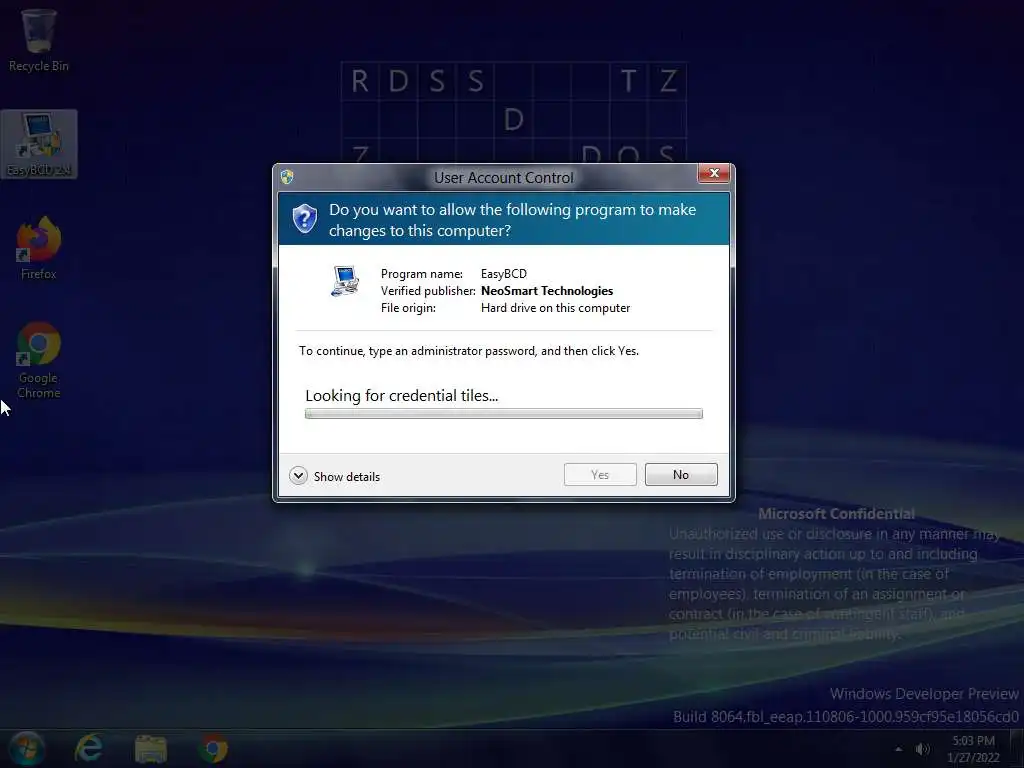The height and width of the screenshot is (768, 1024).
Task: Click the show desktop strip beside the clock
Action: 1016,749
